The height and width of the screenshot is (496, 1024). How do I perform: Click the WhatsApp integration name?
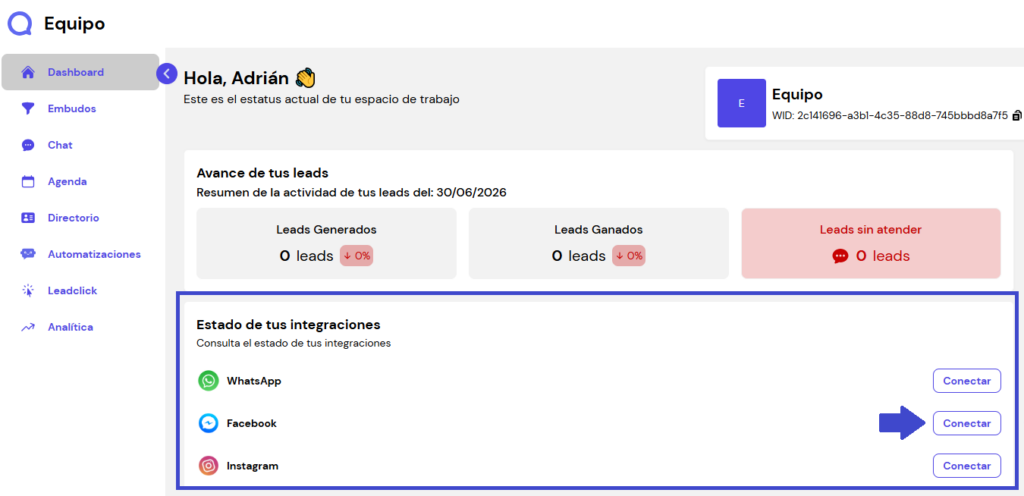254,380
